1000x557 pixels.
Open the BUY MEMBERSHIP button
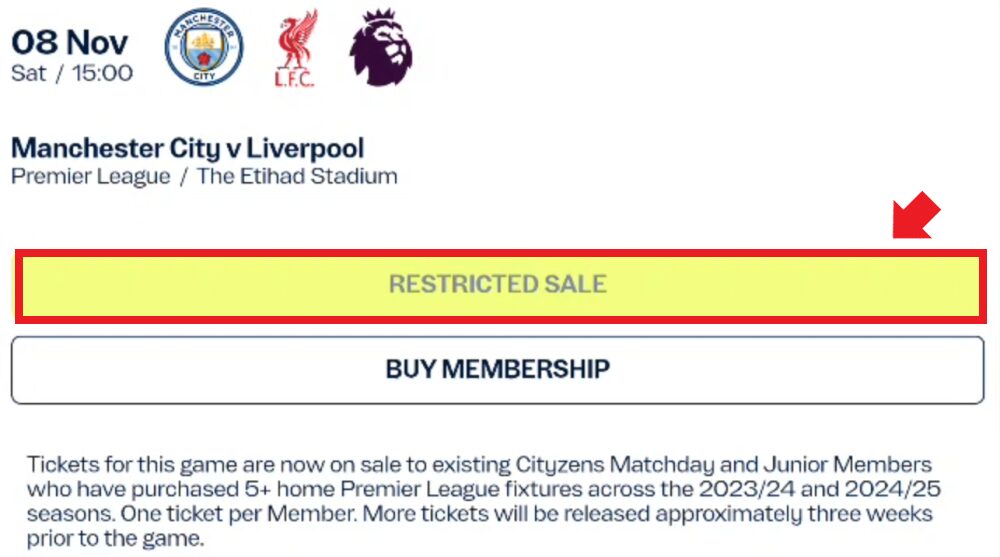(497, 370)
